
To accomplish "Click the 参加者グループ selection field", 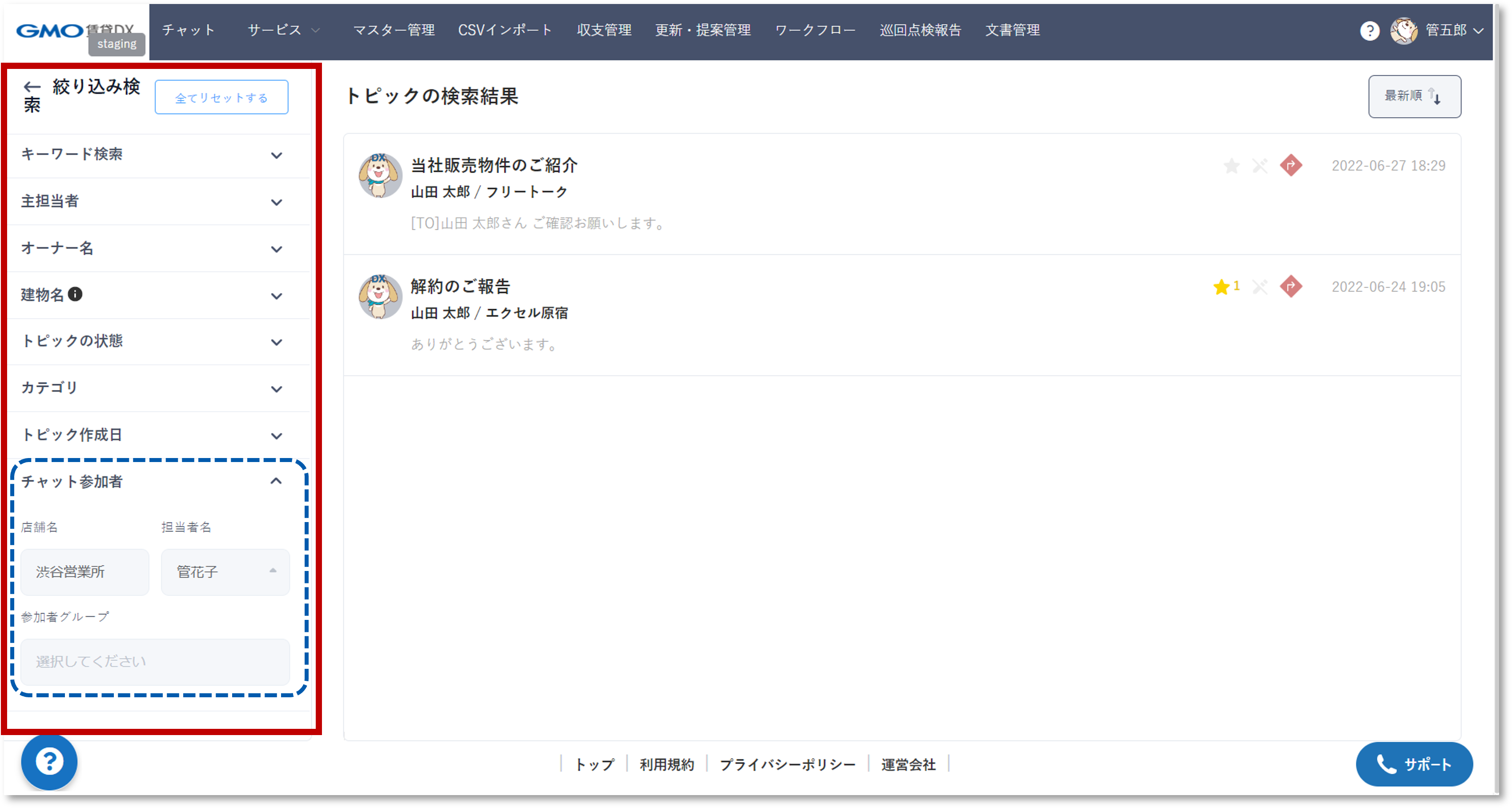I will (155, 661).
